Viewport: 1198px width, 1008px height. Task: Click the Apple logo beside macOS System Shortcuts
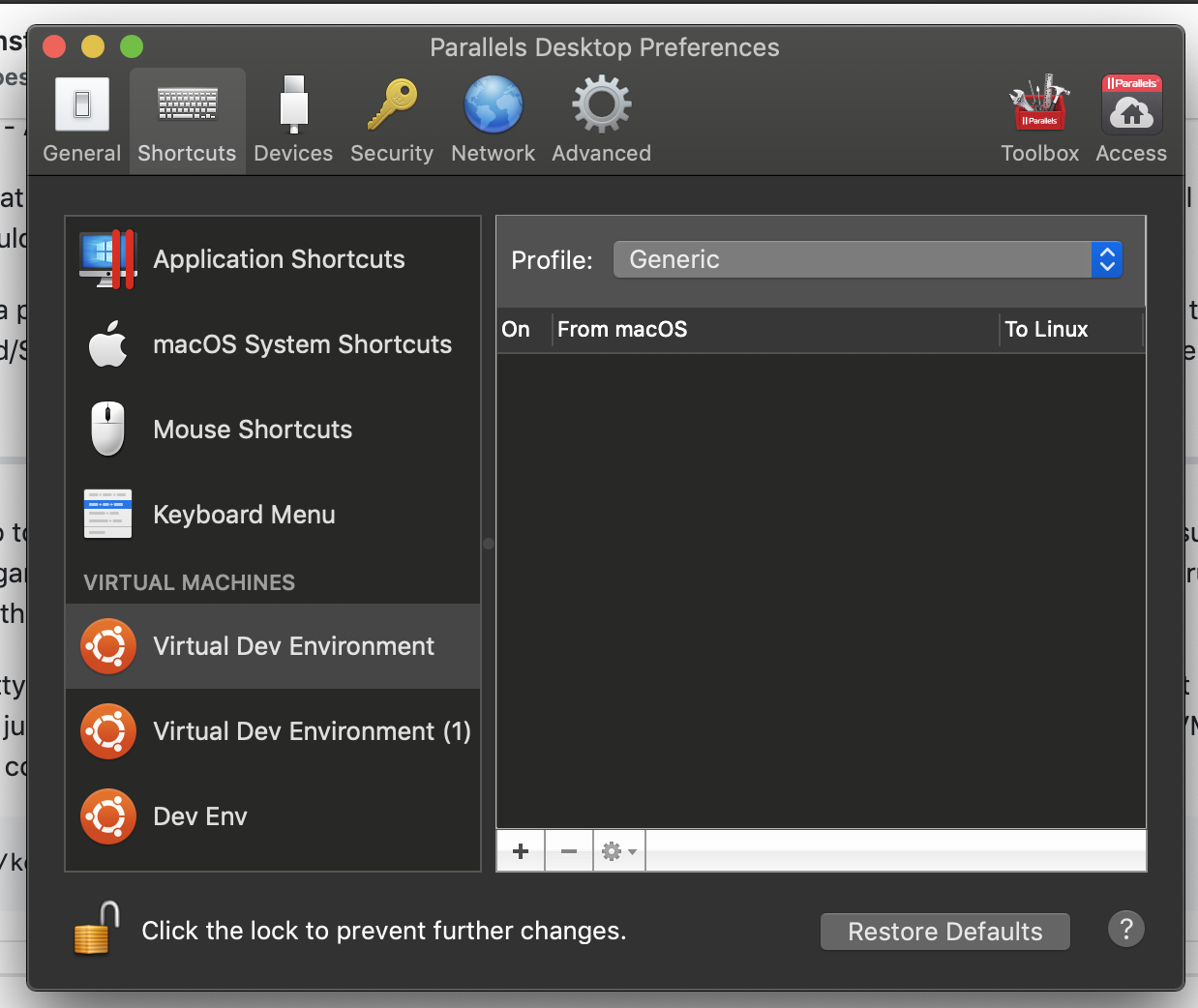tap(108, 343)
